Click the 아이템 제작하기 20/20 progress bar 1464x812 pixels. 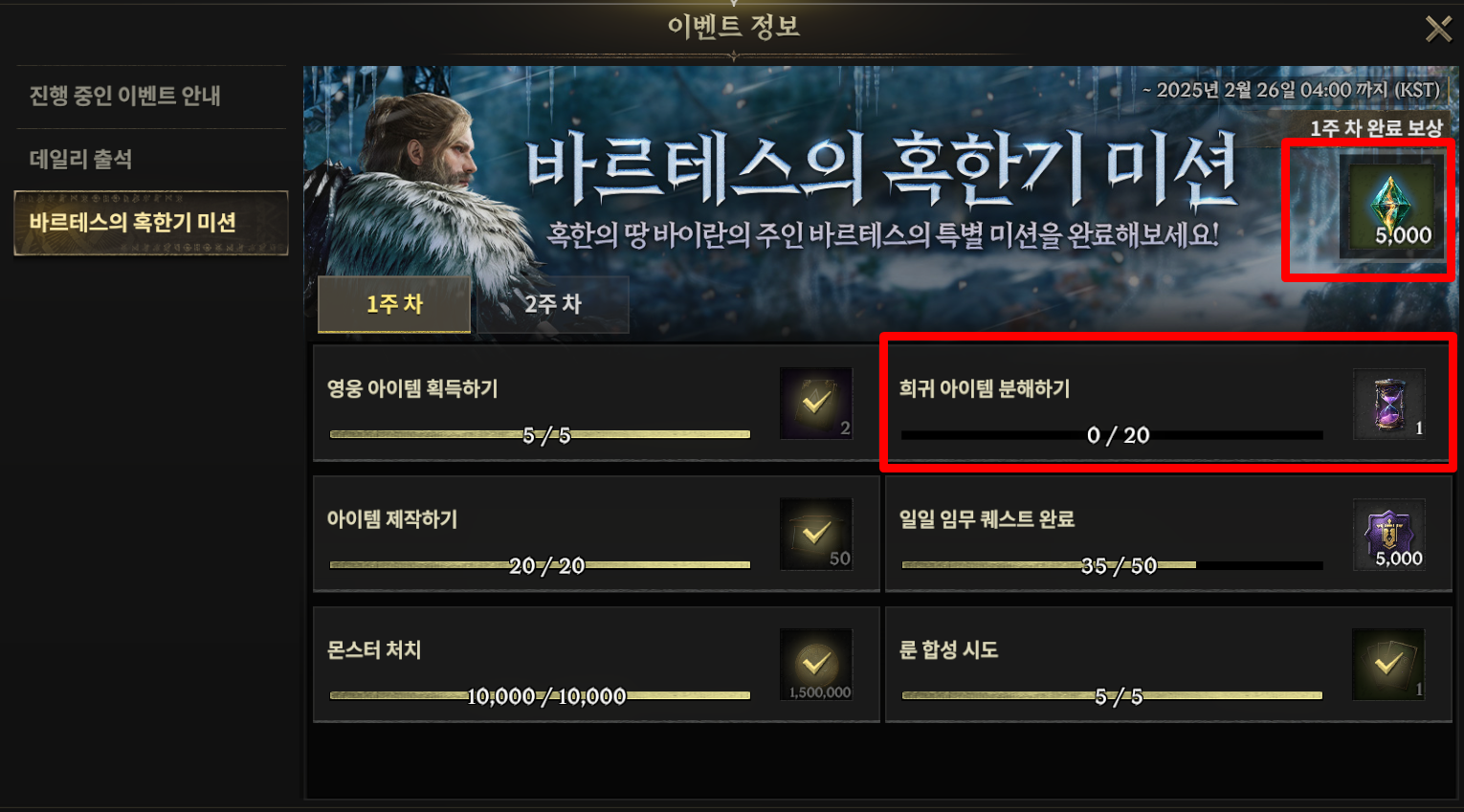(x=540, y=565)
